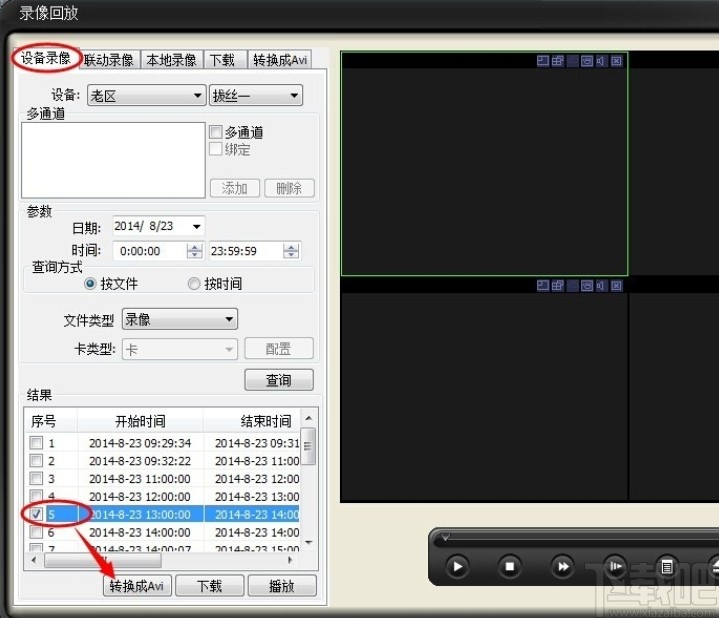Viewport: 719px width, 618px height.
Task: Click the results list horizontal scrollbar thumb
Action: 102,560
